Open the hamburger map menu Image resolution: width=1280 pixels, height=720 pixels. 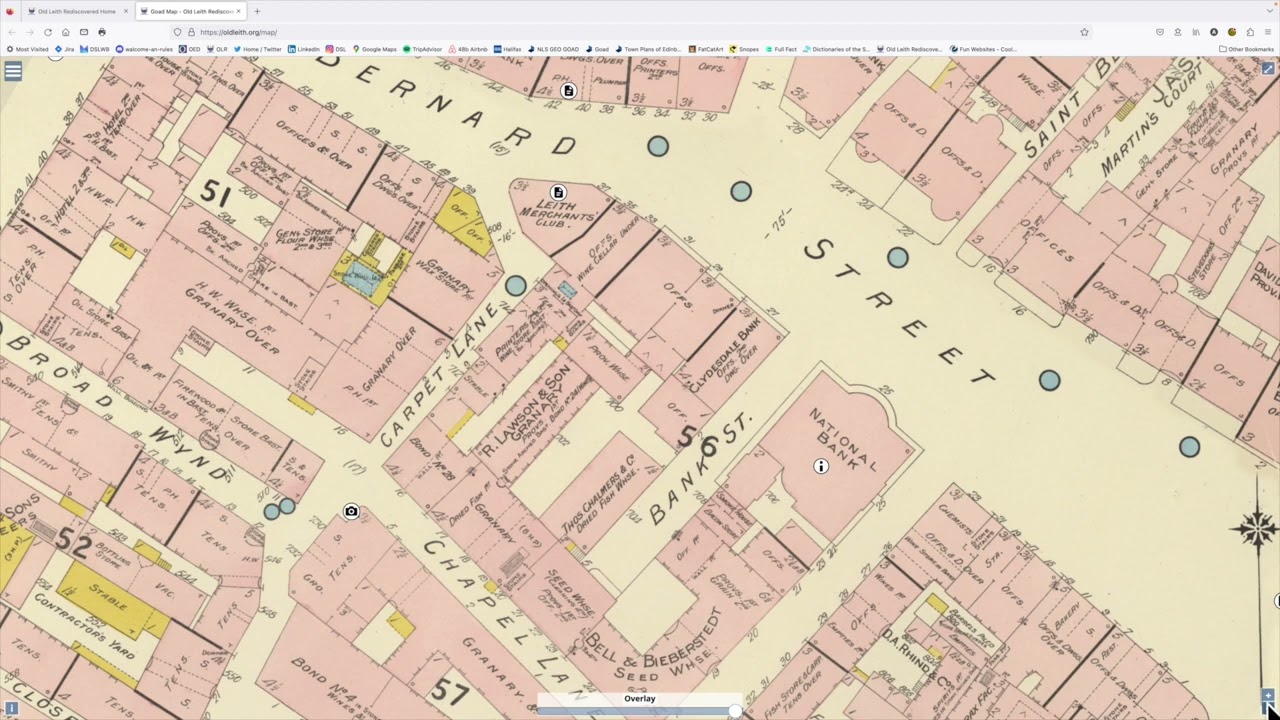[x=13, y=71]
